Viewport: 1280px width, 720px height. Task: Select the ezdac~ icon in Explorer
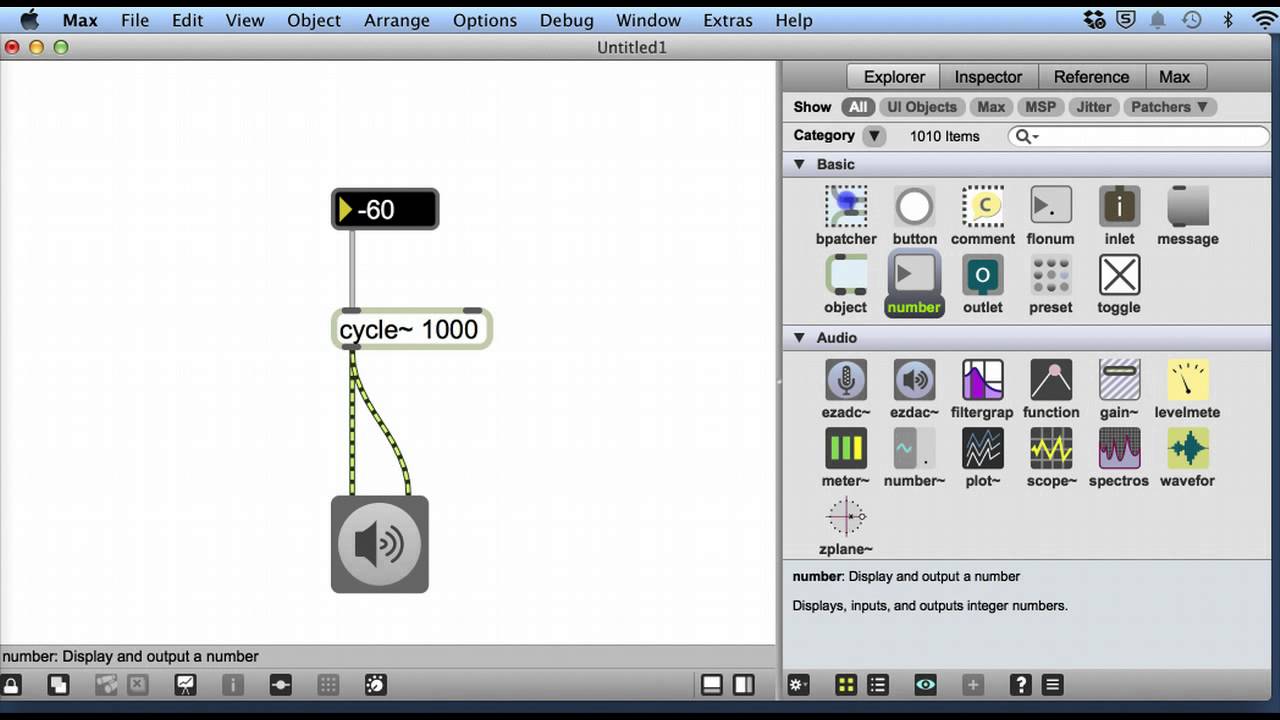pos(914,380)
